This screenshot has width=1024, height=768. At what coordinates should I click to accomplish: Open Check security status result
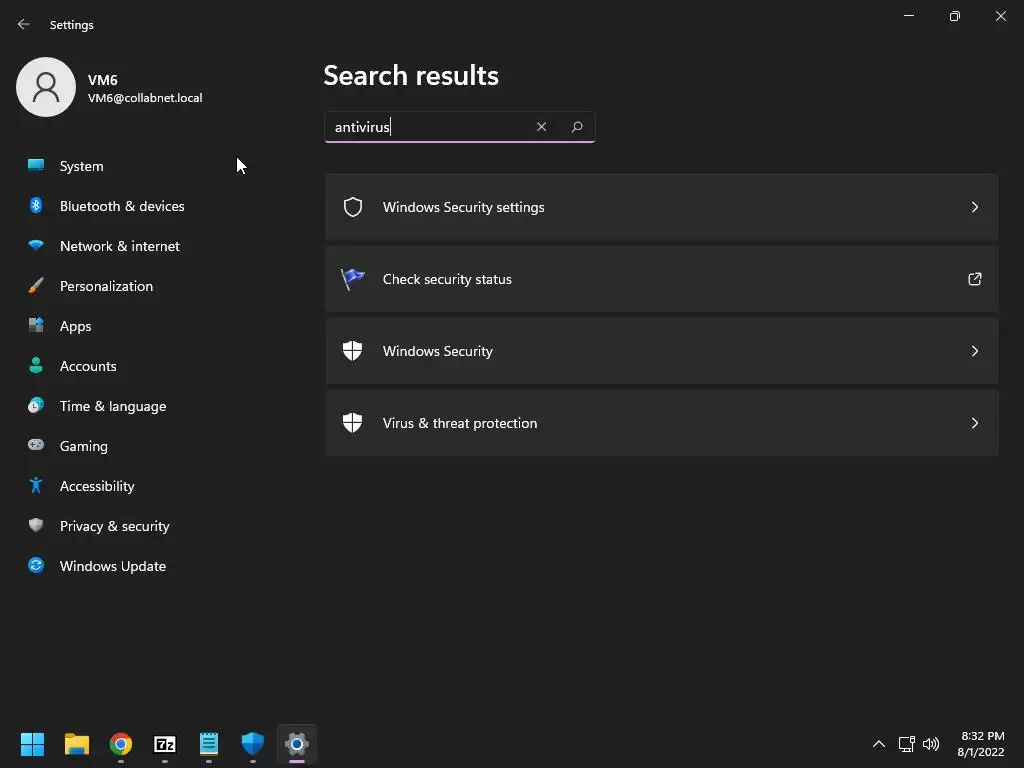662,279
